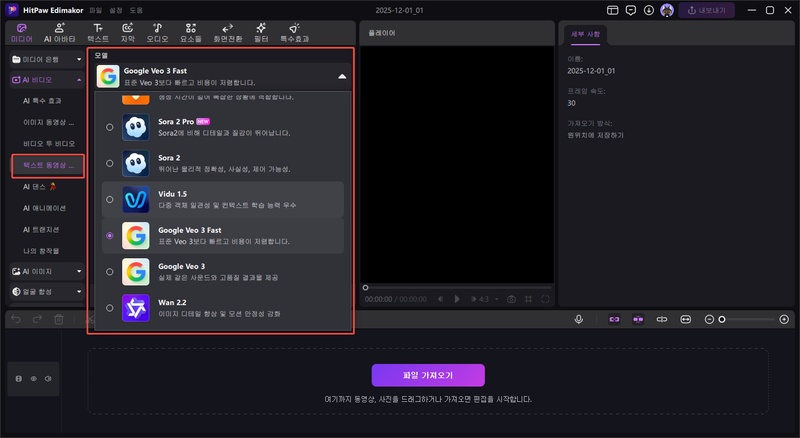This screenshot has height=438, width=800.
Task: Click the timeline zoom slider handle
Action: (722, 320)
